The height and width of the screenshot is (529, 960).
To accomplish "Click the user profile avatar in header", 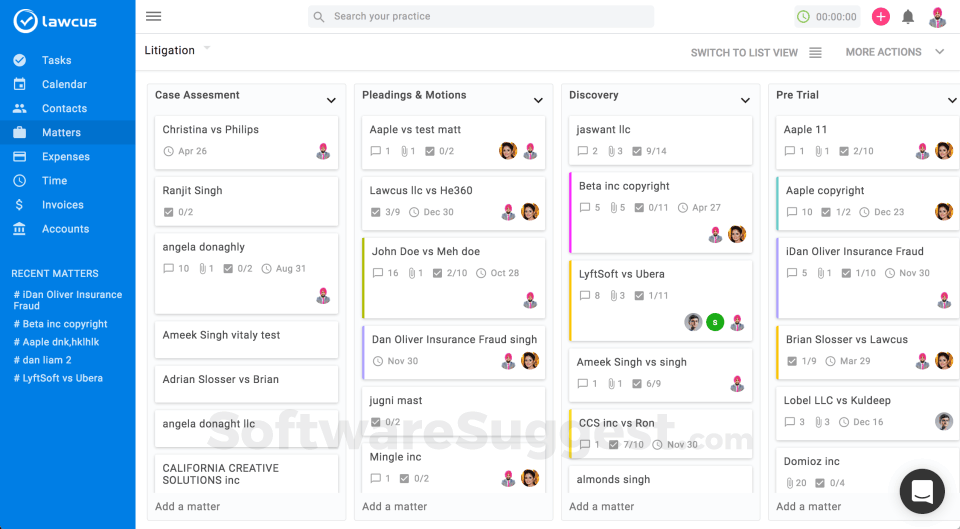I will 937,17.
